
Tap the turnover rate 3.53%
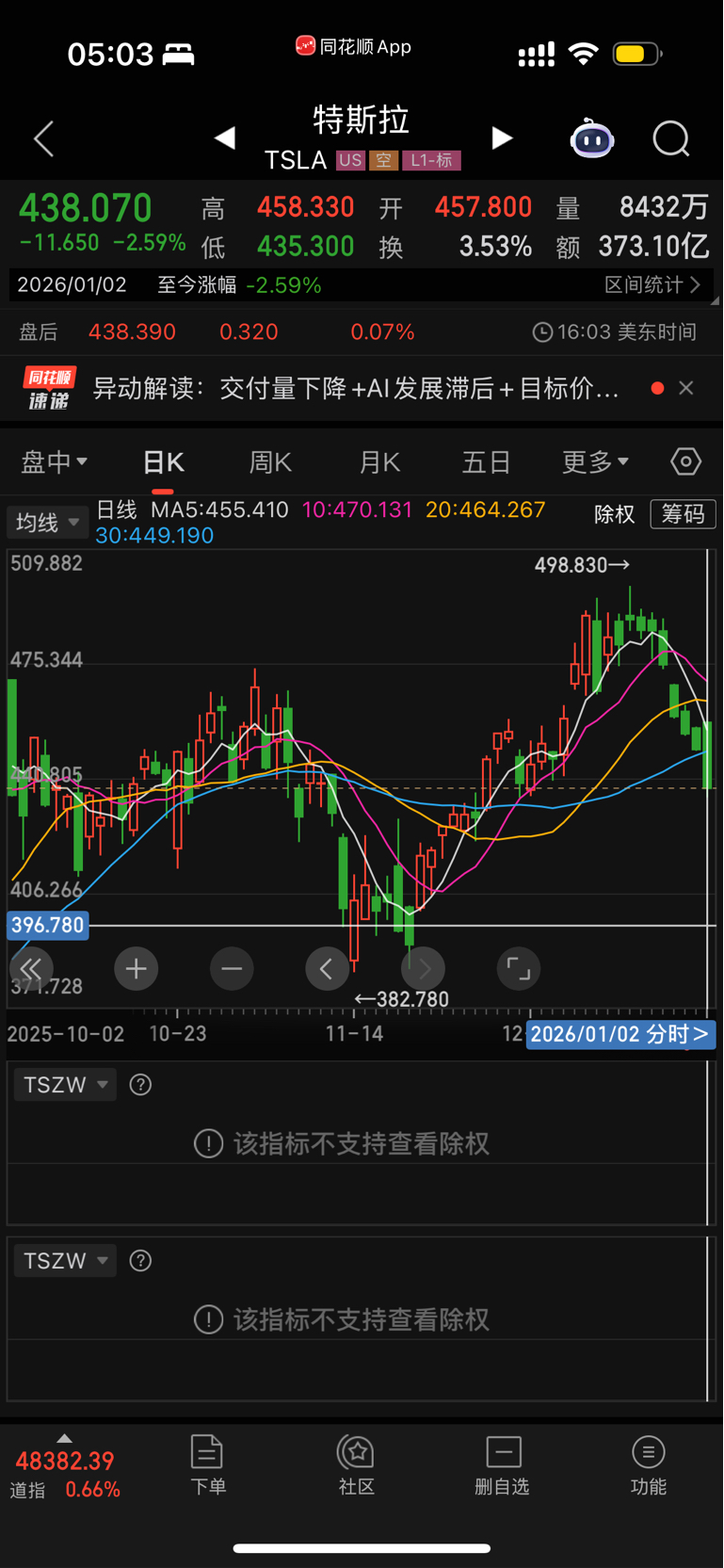pyautogui.click(x=495, y=247)
